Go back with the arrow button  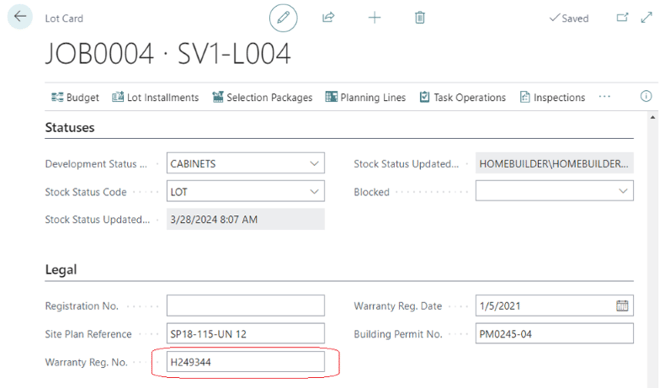coord(20,17)
